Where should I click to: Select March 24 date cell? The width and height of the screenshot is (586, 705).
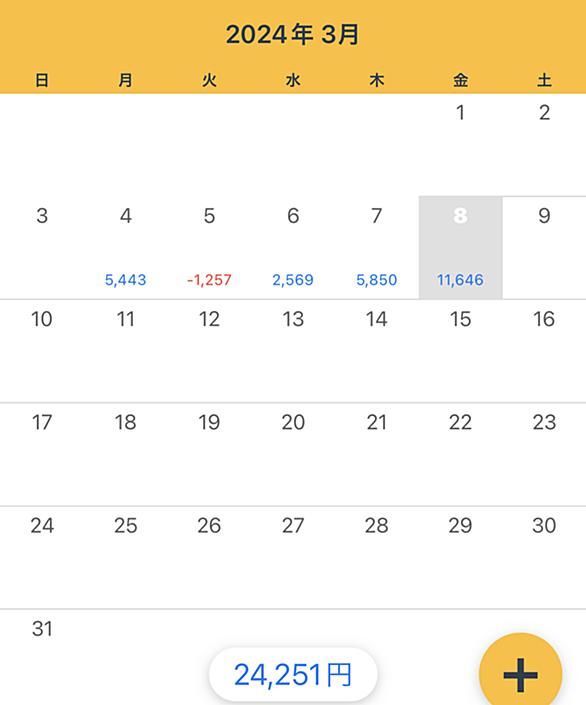(x=42, y=558)
